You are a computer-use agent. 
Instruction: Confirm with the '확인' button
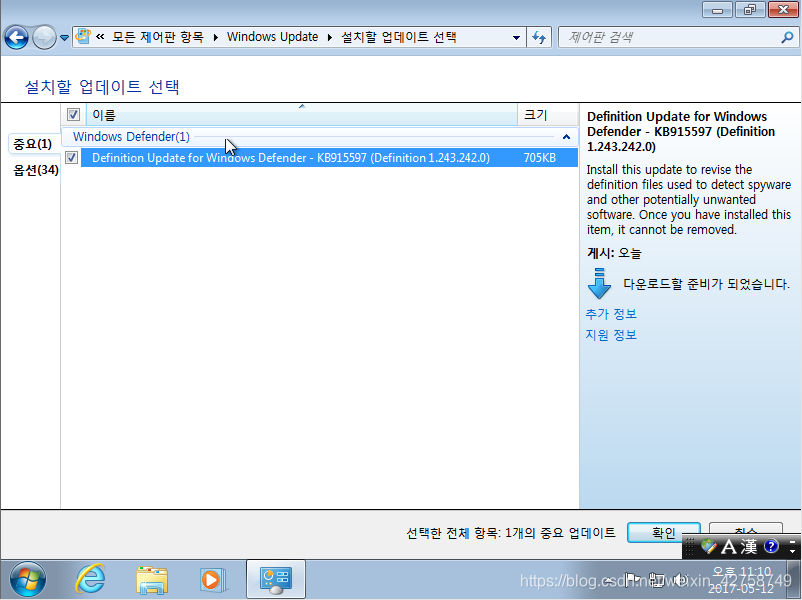pyautogui.click(x=663, y=533)
